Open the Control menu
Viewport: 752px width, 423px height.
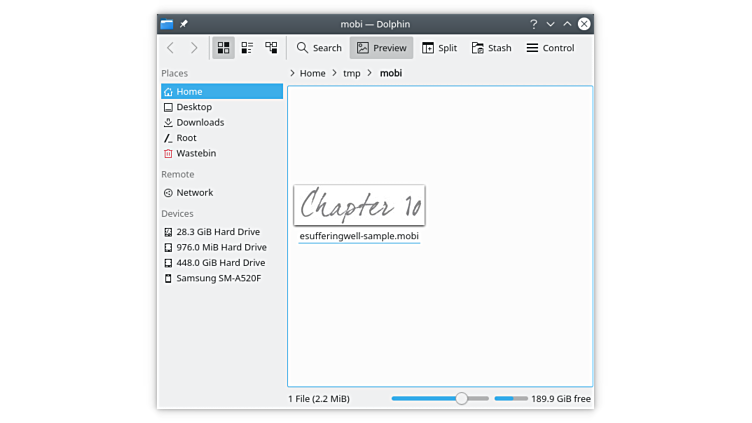tap(550, 48)
